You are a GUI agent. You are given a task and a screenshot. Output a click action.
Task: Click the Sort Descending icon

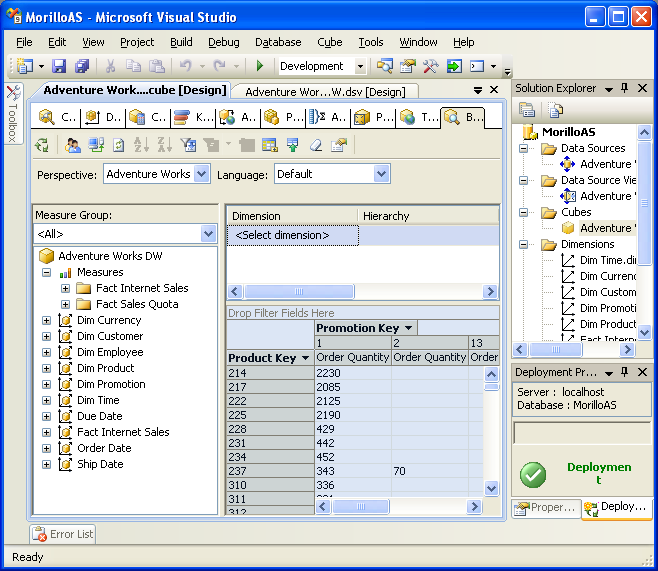pos(164,145)
